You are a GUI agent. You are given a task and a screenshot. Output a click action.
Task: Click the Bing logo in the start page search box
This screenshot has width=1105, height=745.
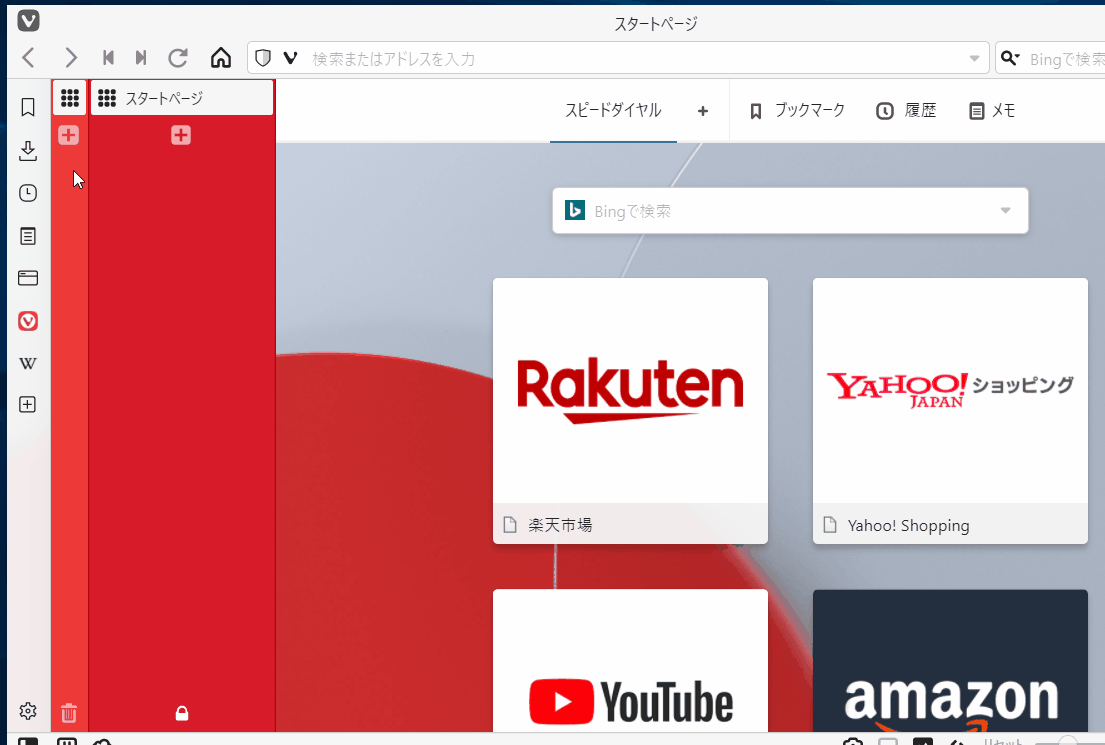(575, 210)
